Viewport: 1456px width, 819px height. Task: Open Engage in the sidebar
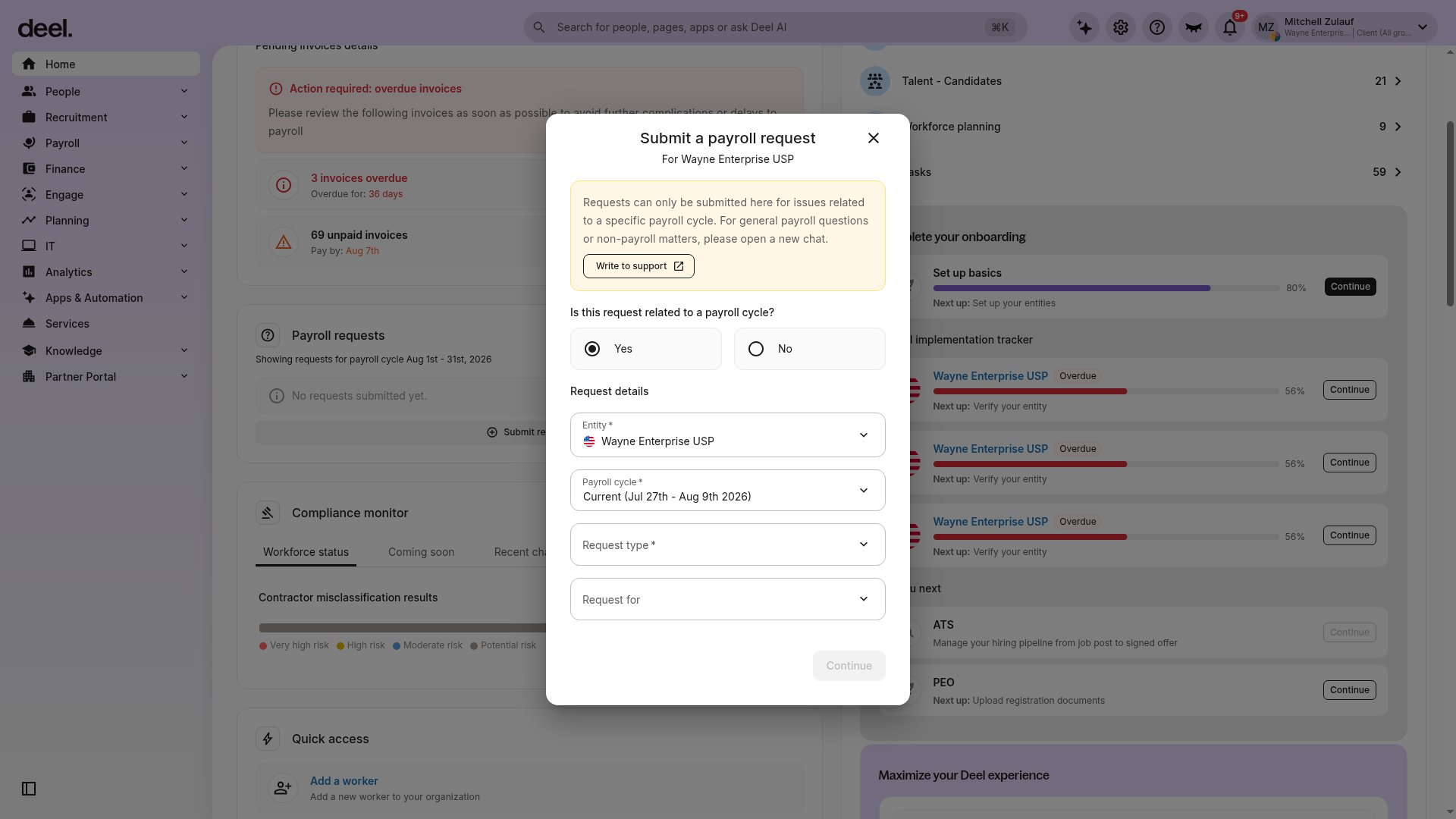pos(106,194)
